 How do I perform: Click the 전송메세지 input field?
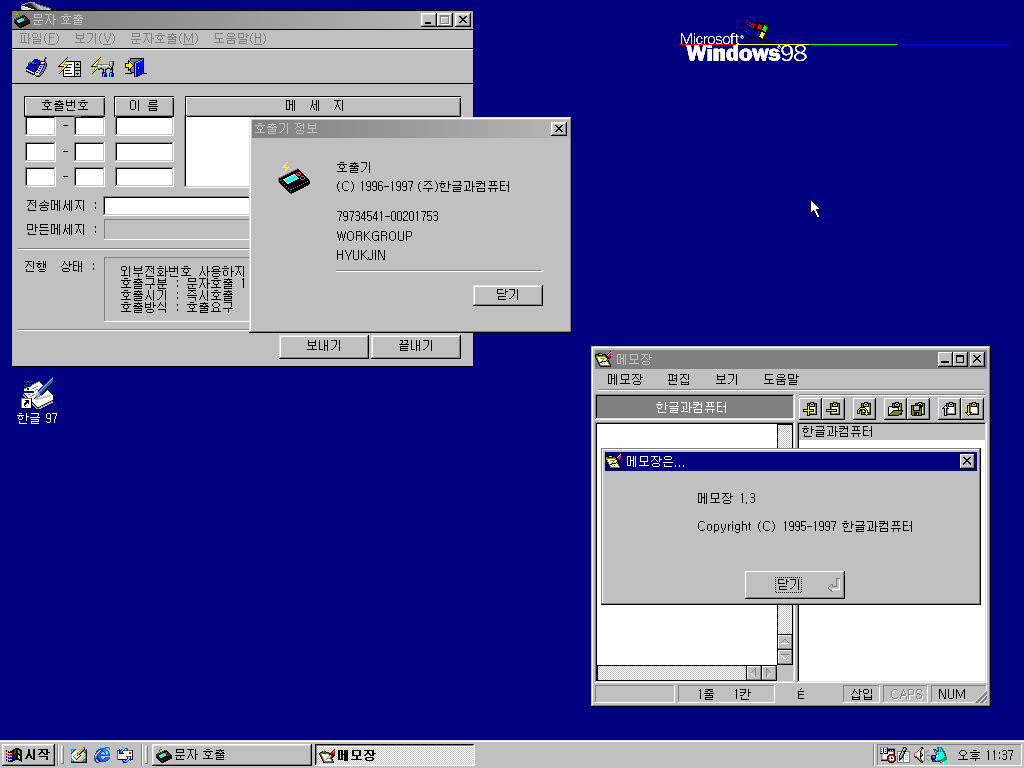tap(177, 206)
